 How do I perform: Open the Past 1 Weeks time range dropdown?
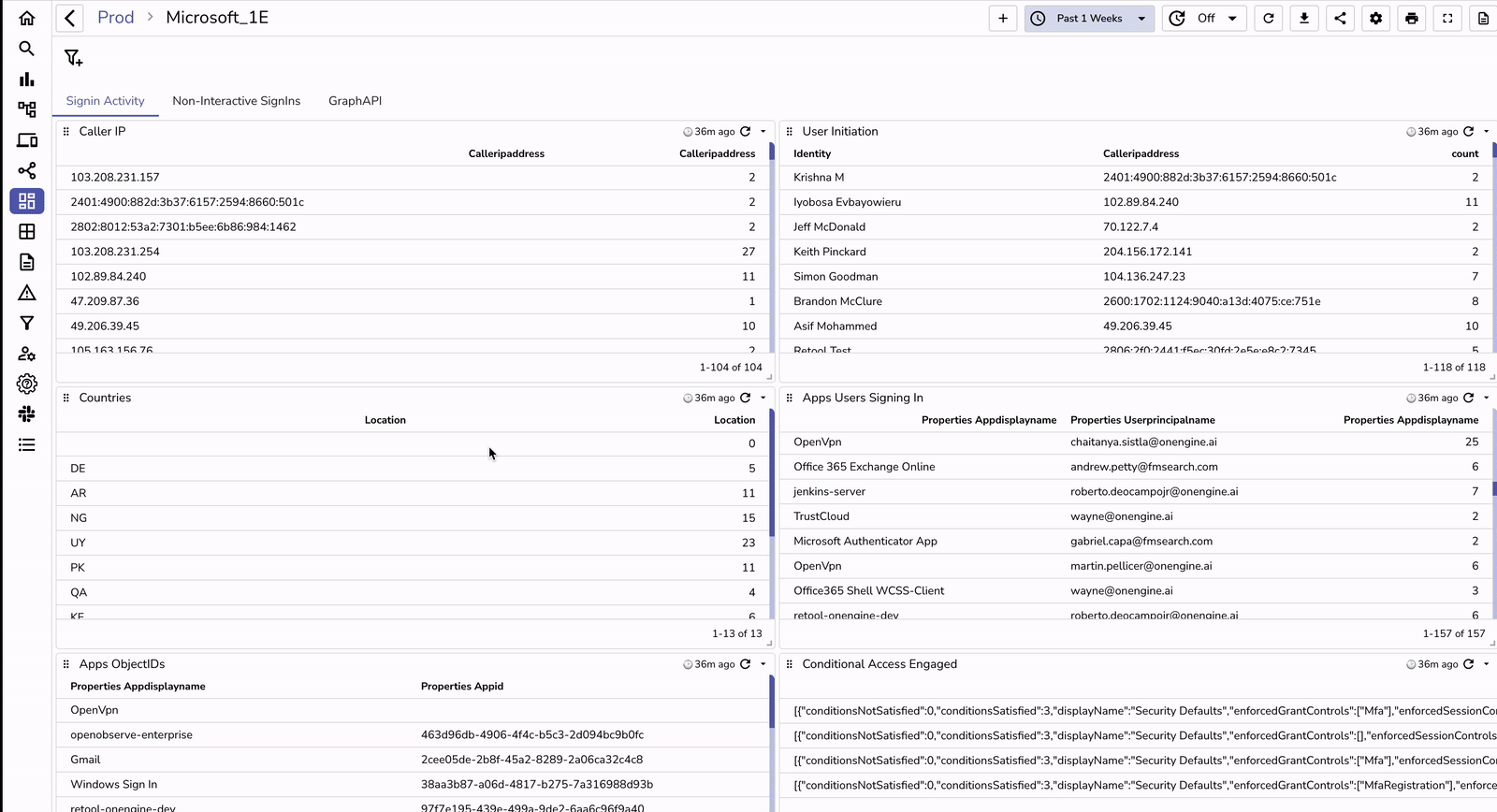(x=1090, y=18)
